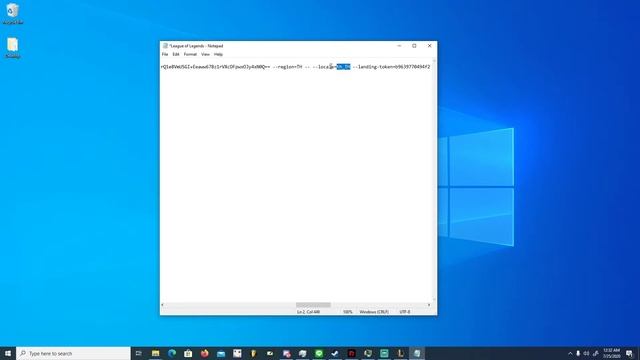The width and height of the screenshot is (640, 360).
Task: Click the horizontal scrollbar right arrow
Action: pos(429,305)
